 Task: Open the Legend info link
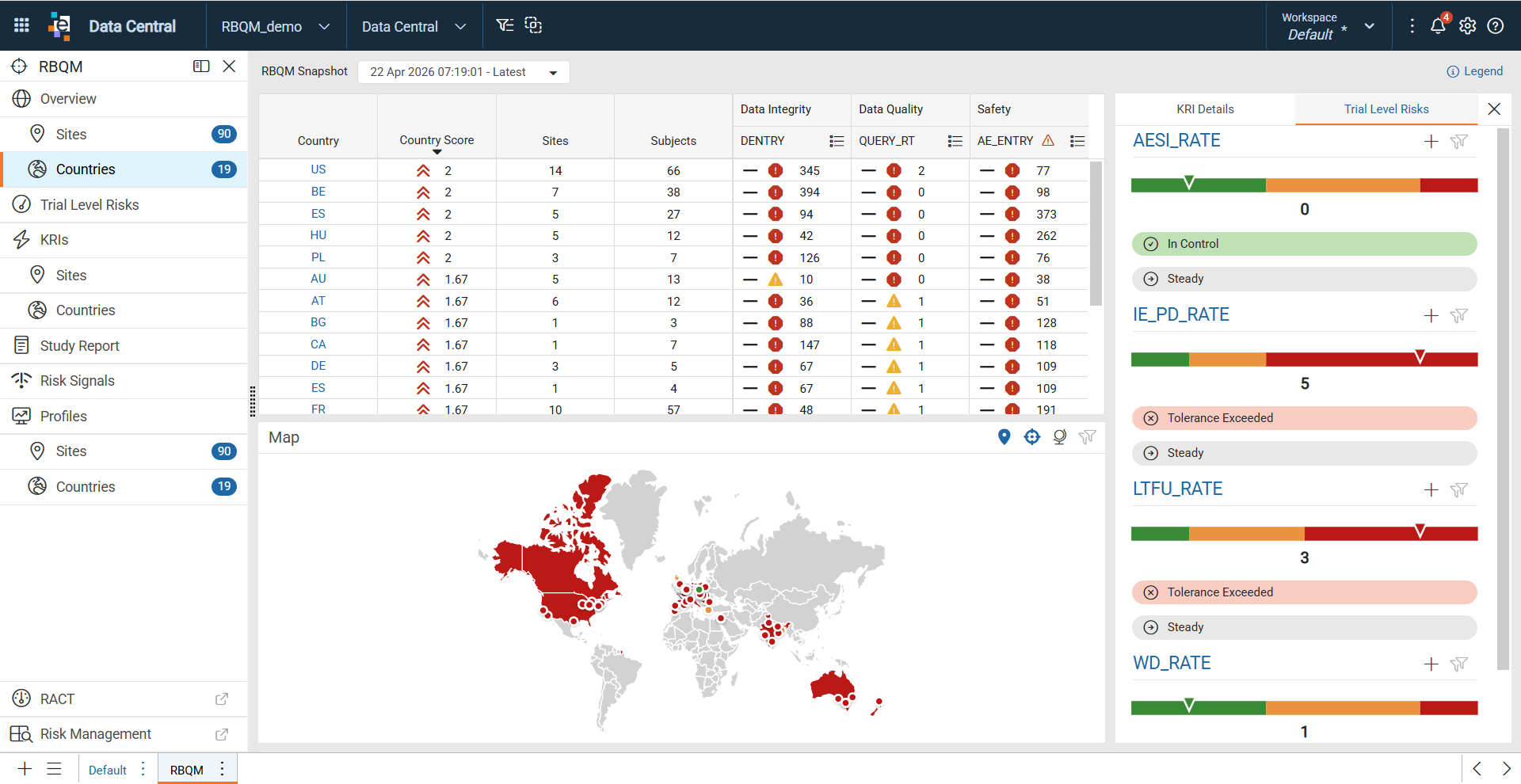point(1474,71)
